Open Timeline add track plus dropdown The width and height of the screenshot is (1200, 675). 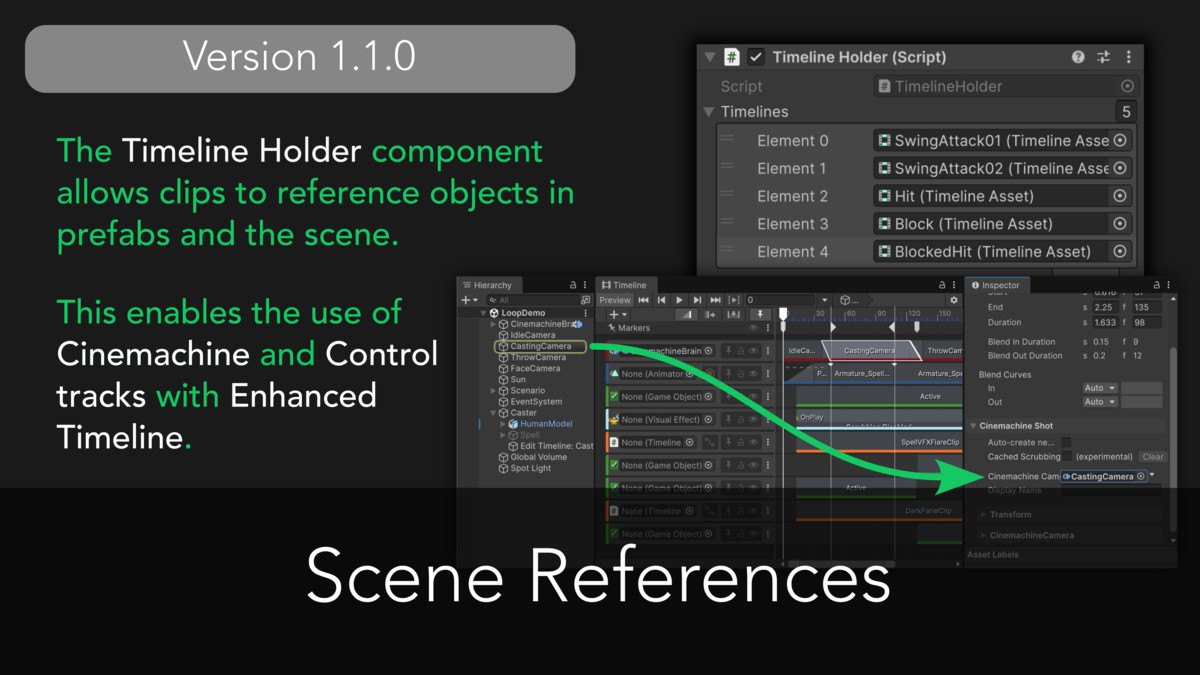[618, 314]
